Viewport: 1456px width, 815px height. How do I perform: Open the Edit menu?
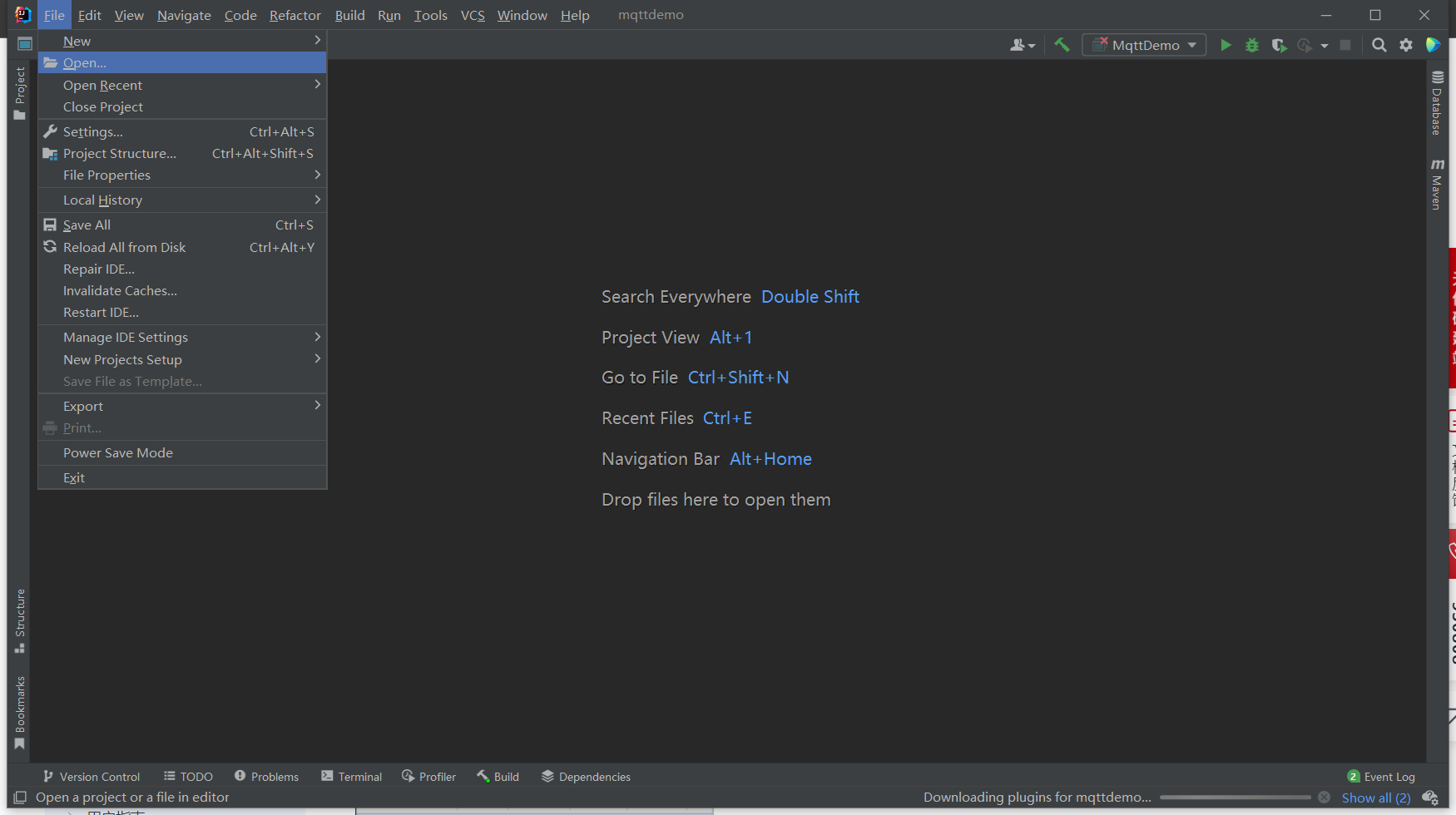tap(90, 15)
